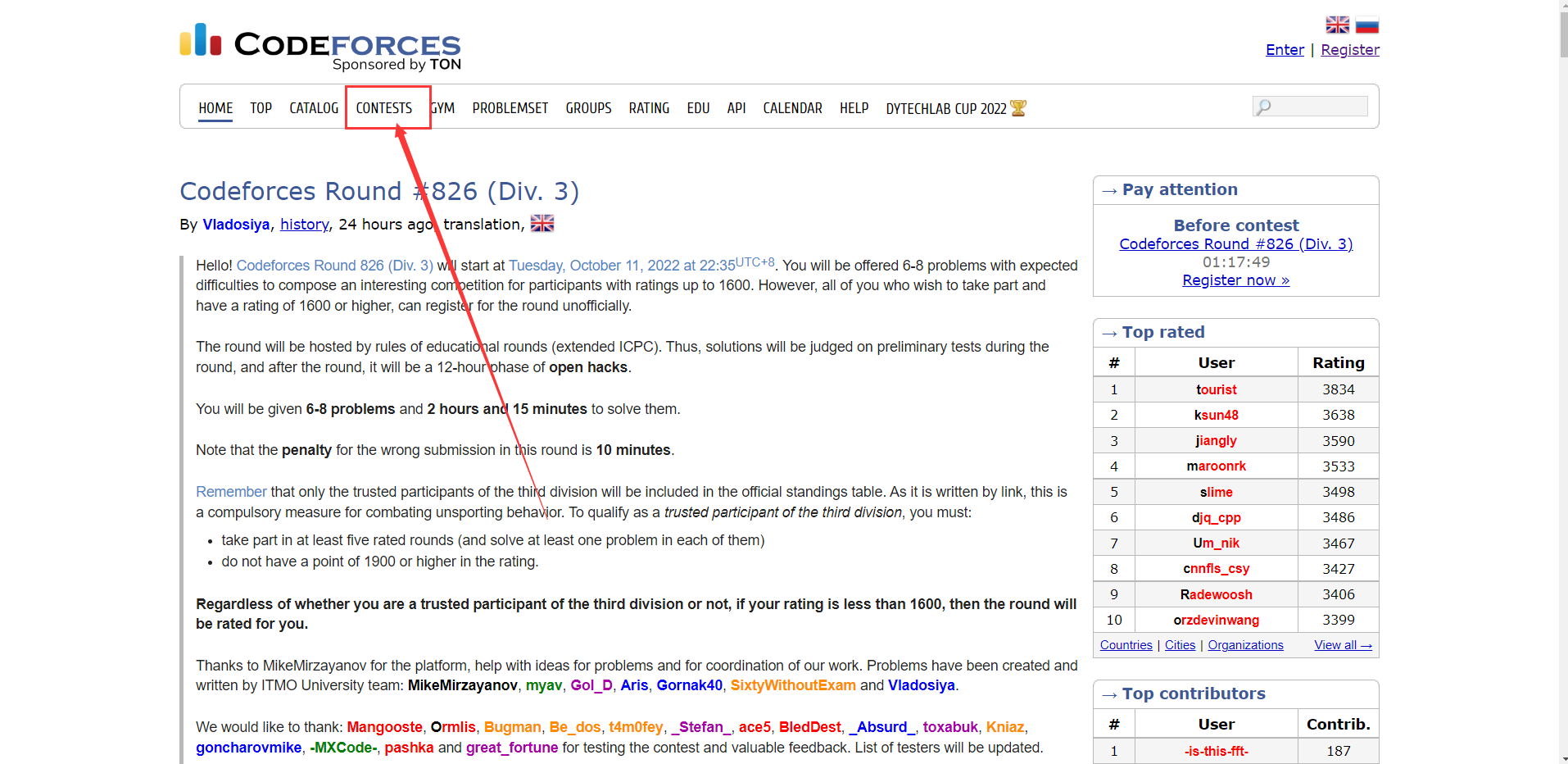Click the search magnifier icon
This screenshot has height=764, width=1568.
tap(1263, 107)
